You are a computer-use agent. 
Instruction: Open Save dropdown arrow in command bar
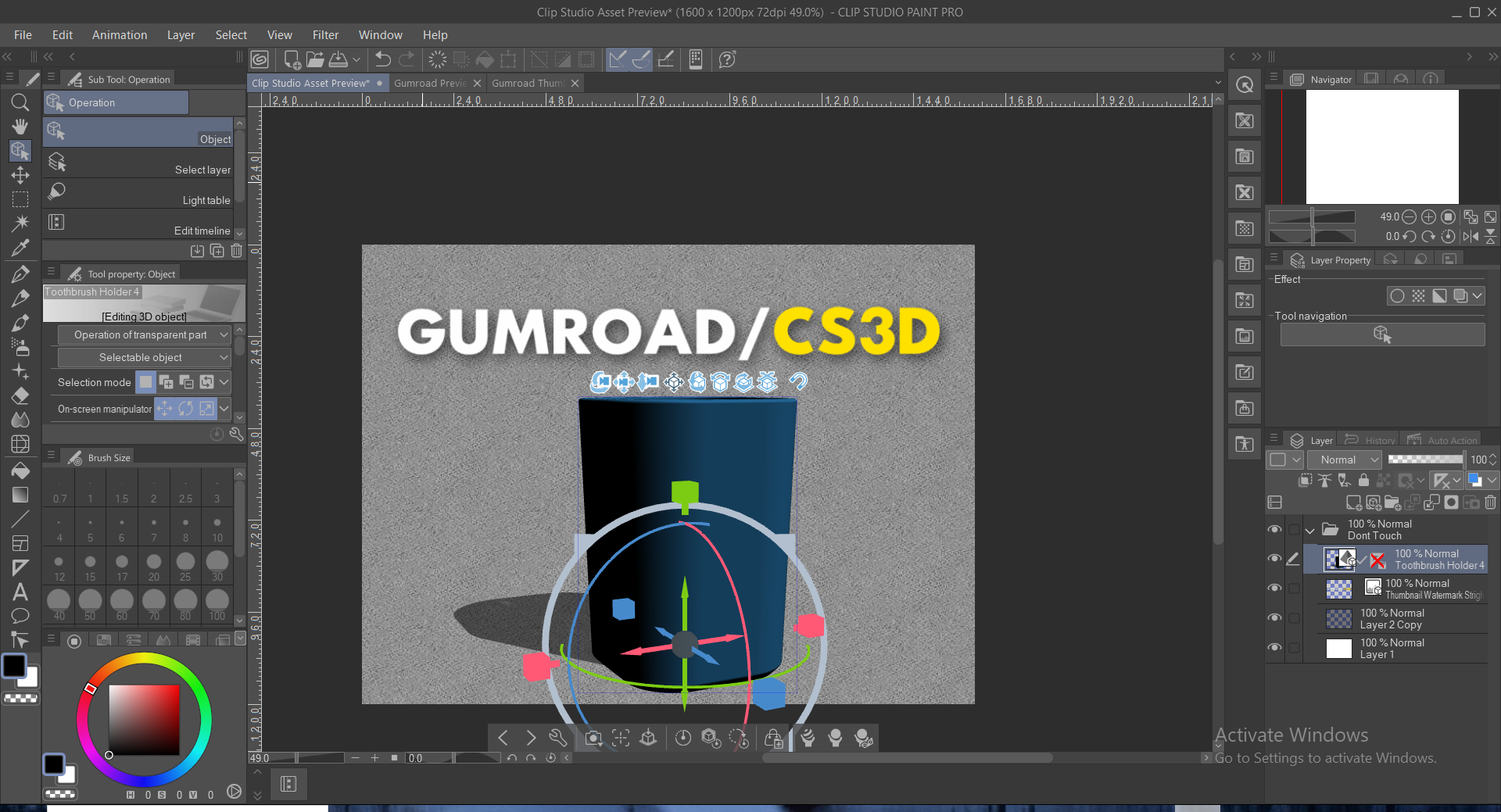[x=356, y=59]
